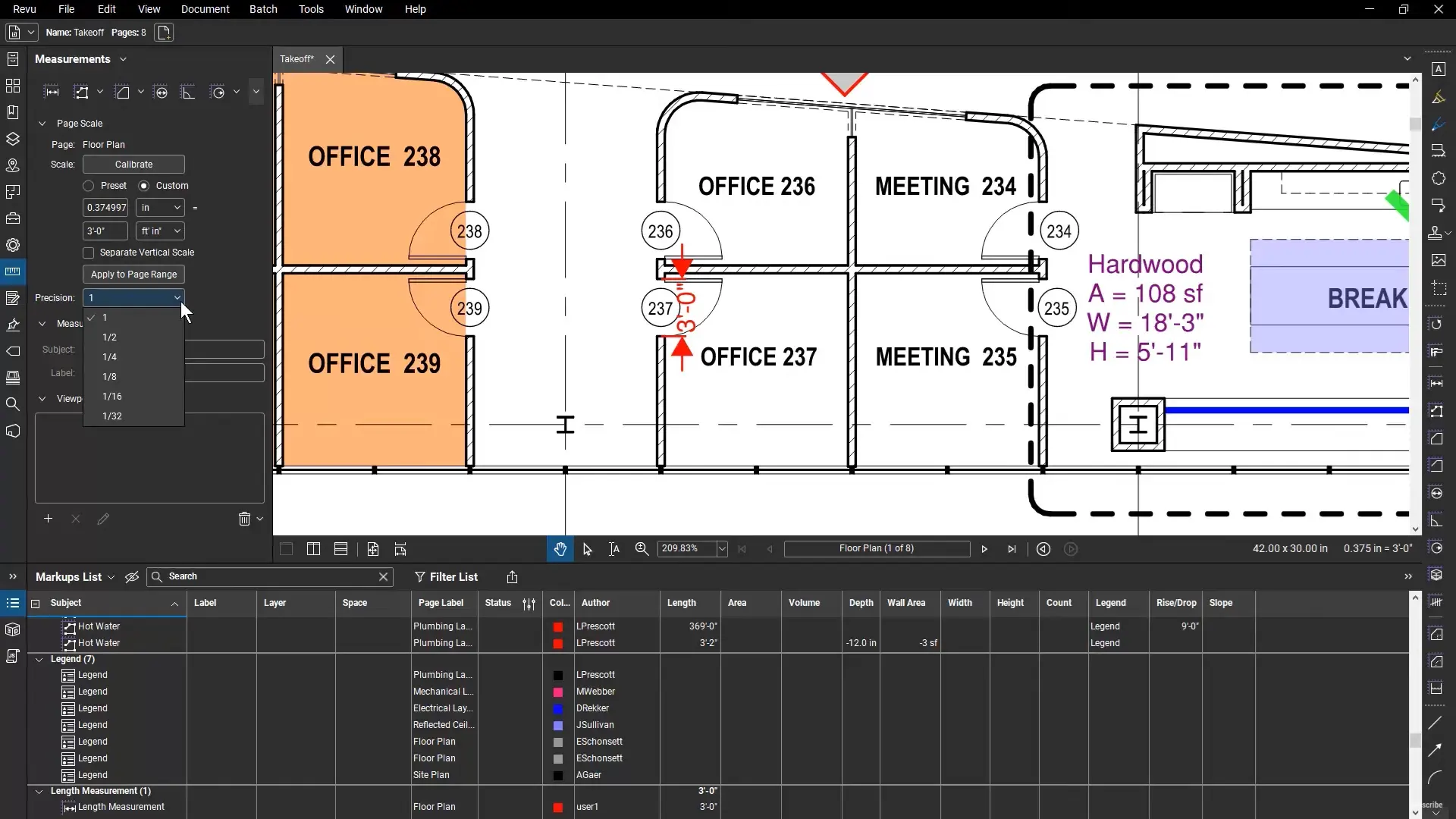Enable Separate Vertical Scale checkbox

click(89, 253)
